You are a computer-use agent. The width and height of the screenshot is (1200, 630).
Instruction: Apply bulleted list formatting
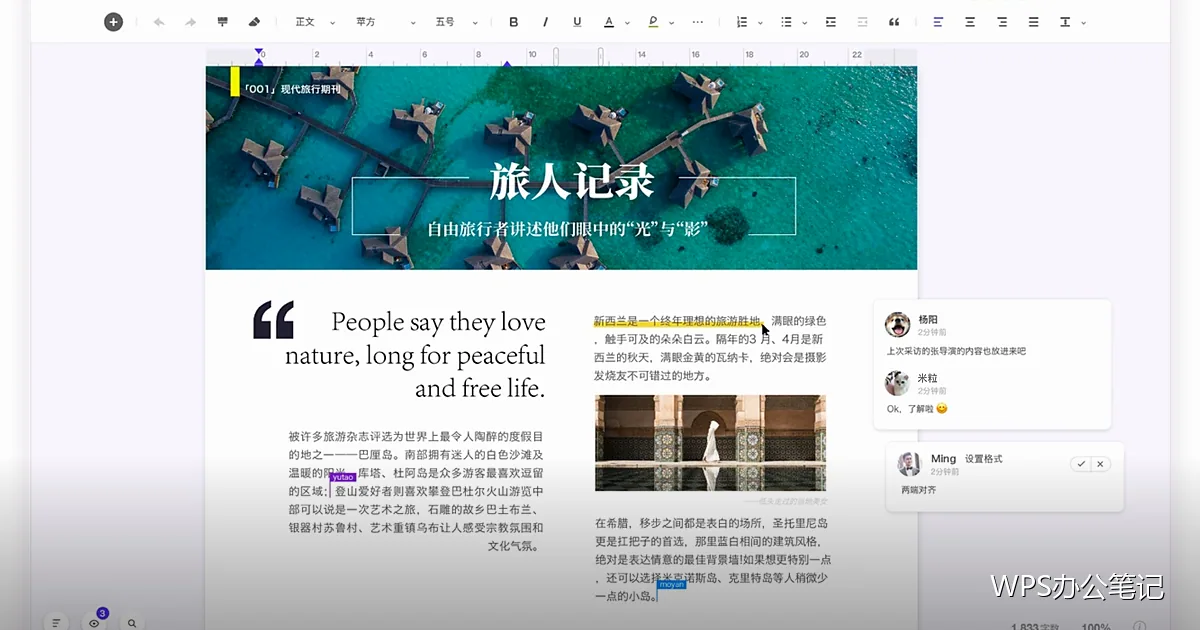click(x=786, y=22)
